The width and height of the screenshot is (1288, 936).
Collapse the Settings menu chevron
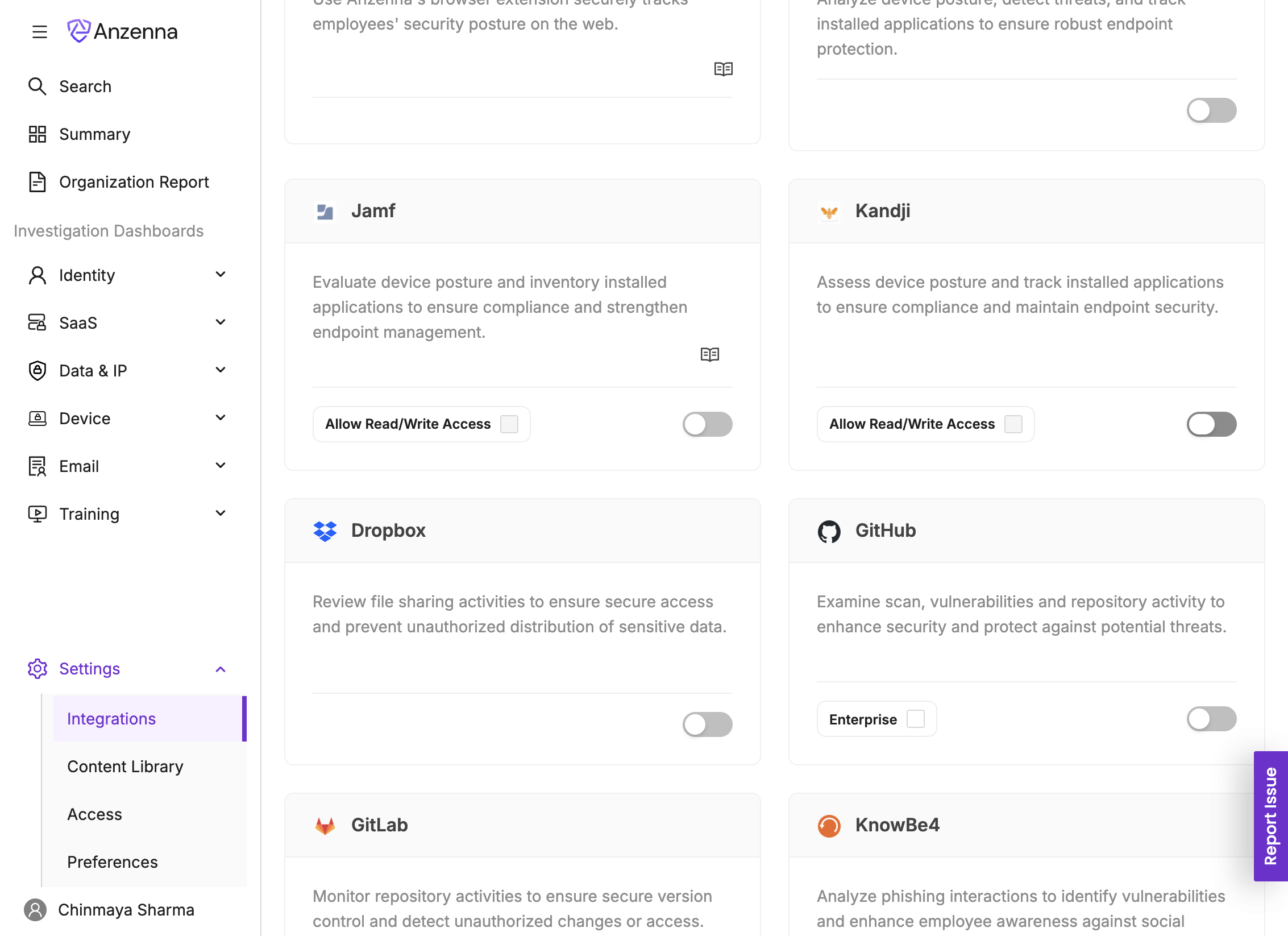point(221,669)
